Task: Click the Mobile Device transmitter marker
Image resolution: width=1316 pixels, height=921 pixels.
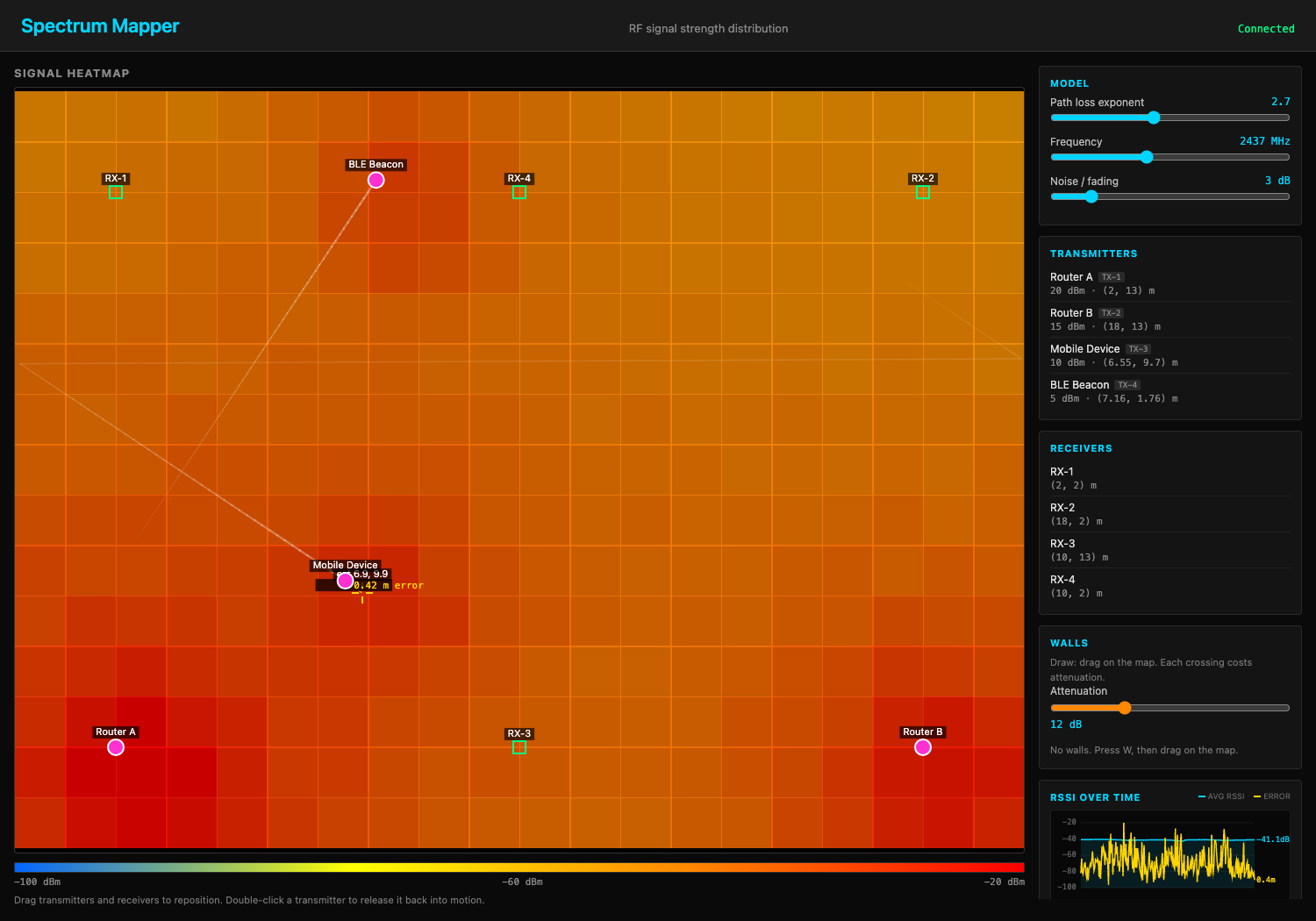Action: 346,581
